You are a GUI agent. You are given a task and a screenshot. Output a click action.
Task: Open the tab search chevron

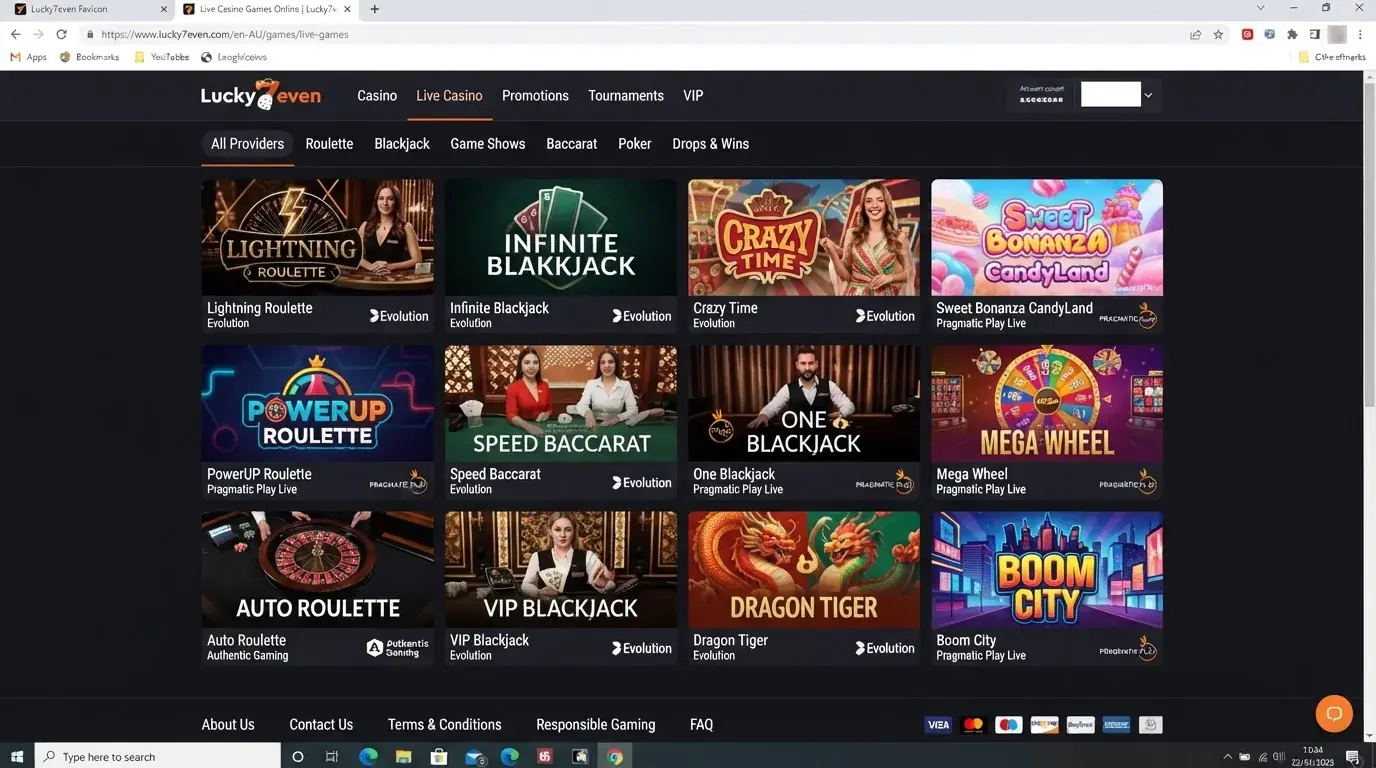[x=1260, y=8]
